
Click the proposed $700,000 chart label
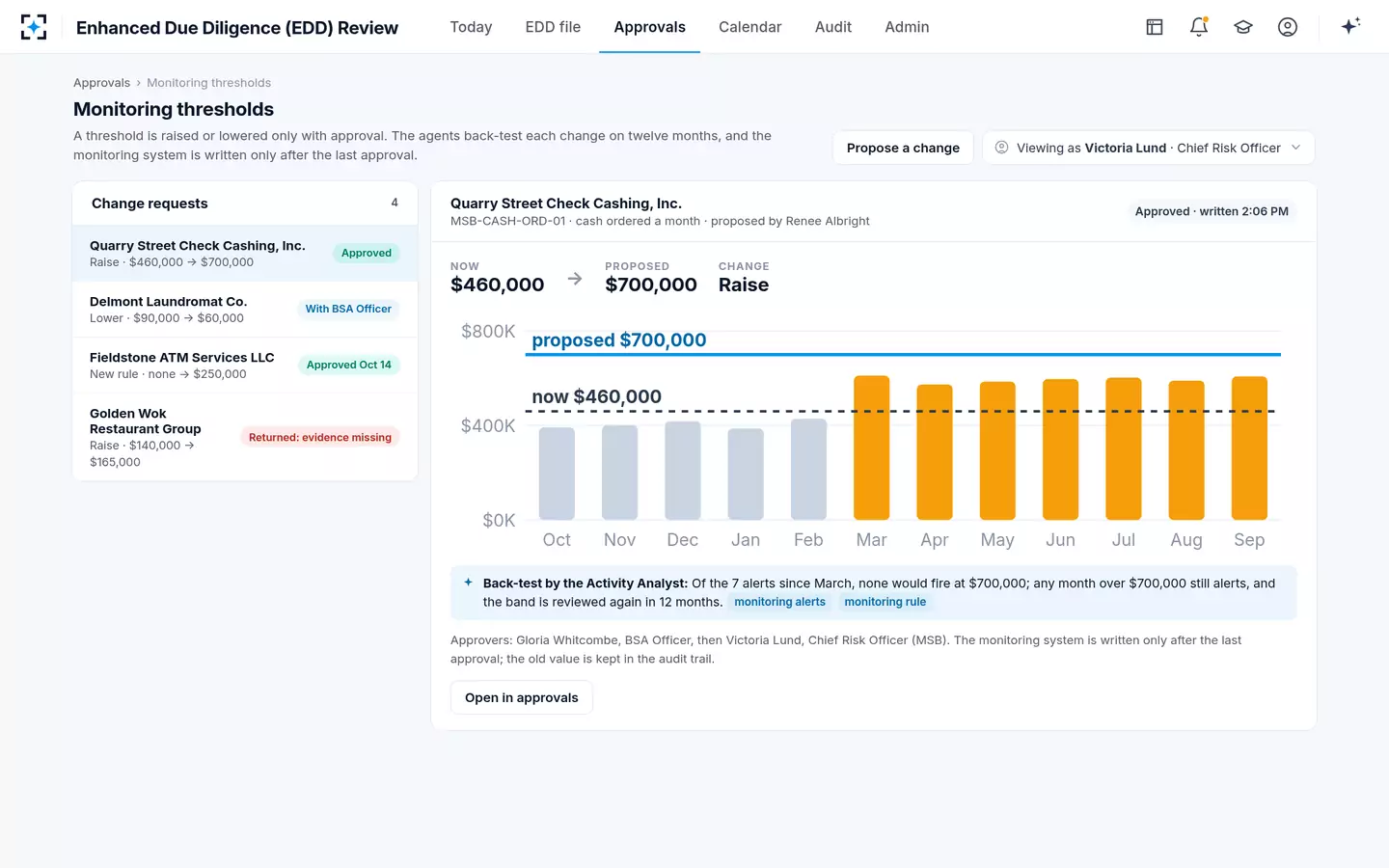click(619, 339)
